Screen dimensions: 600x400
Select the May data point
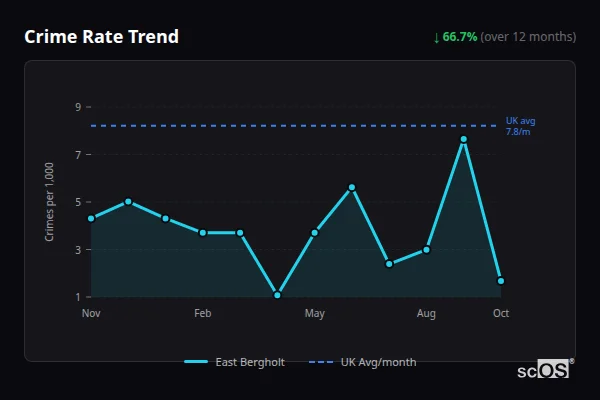coord(315,233)
